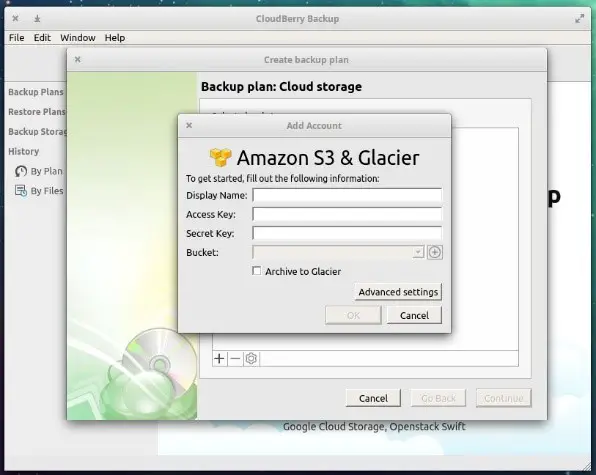Screen dimensions: 596x475
Task: Click the By Files history icon
Action: pyautogui.click(x=21, y=191)
